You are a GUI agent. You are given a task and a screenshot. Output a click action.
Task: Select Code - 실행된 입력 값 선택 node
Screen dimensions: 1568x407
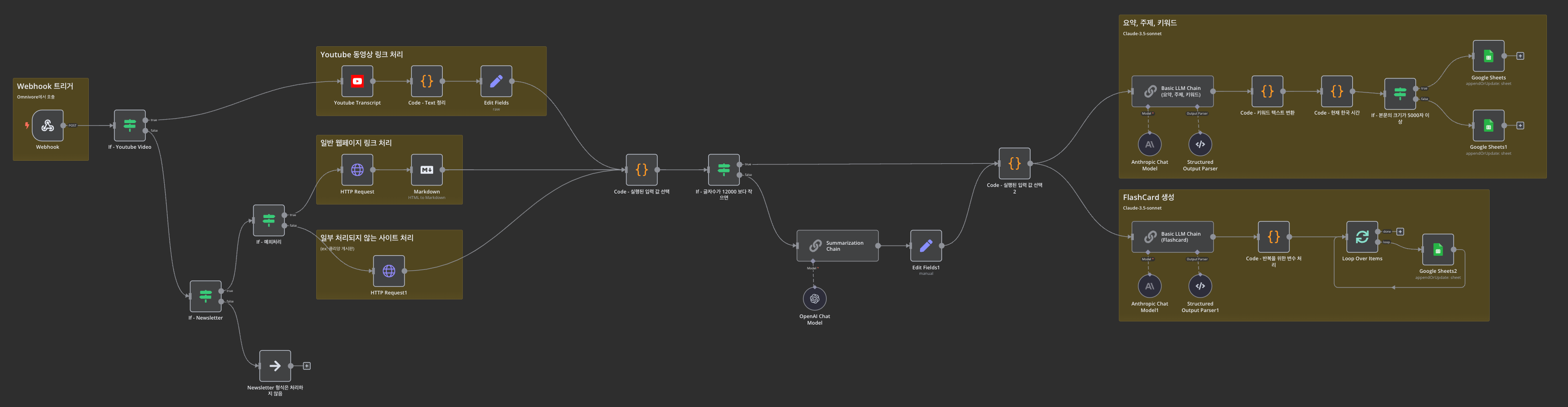(641, 170)
